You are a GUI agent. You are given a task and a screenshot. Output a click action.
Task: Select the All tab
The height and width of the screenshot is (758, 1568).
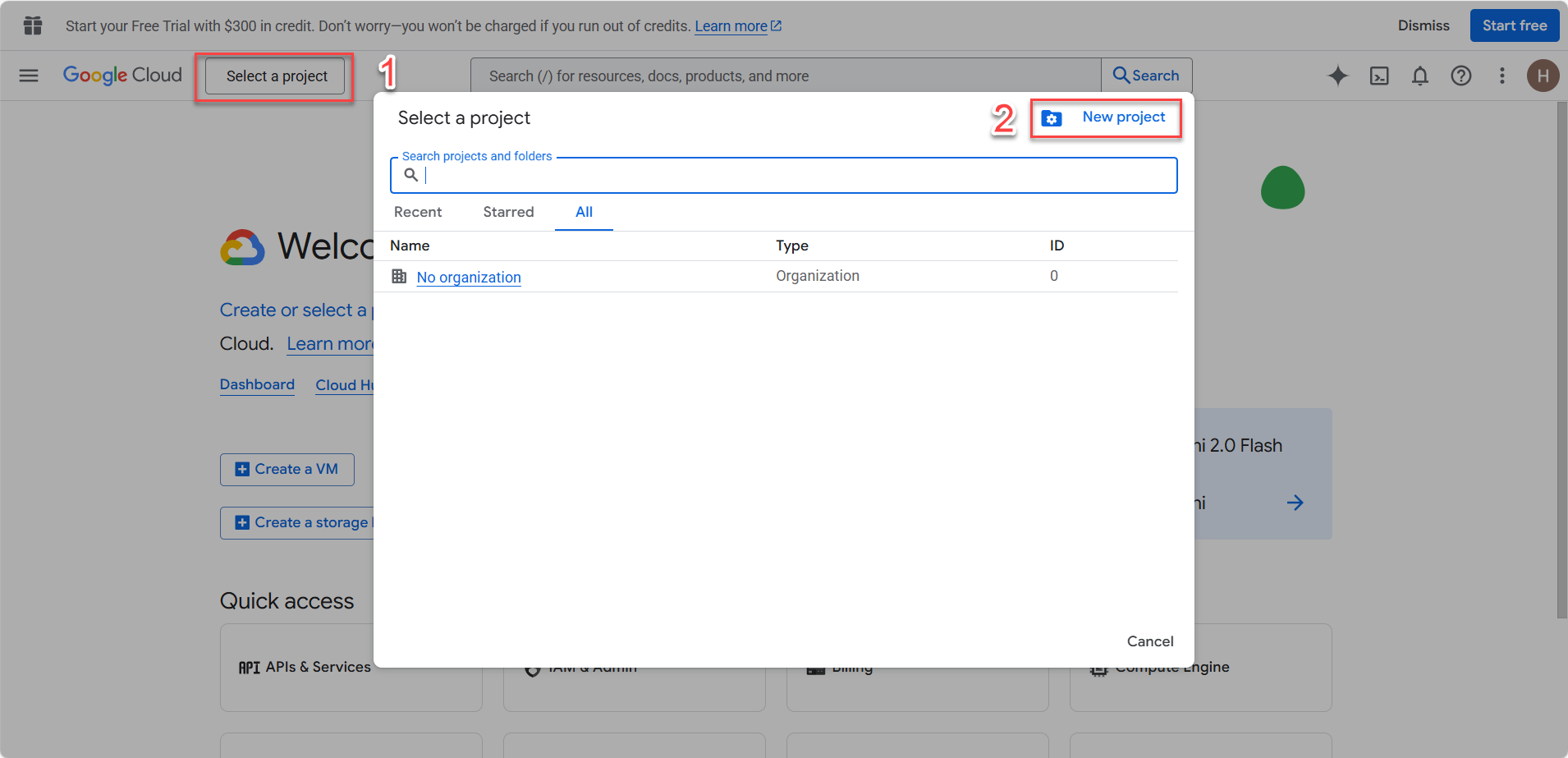tap(584, 212)
